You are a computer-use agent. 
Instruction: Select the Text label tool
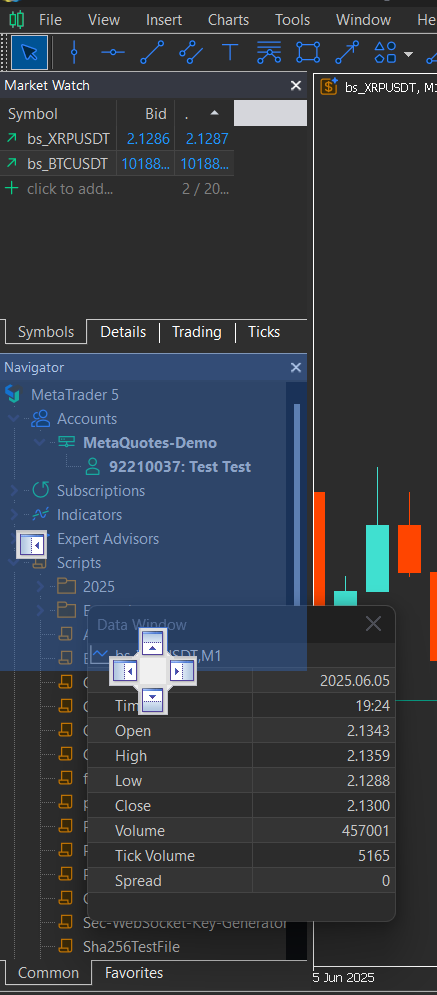pos(230,53)
